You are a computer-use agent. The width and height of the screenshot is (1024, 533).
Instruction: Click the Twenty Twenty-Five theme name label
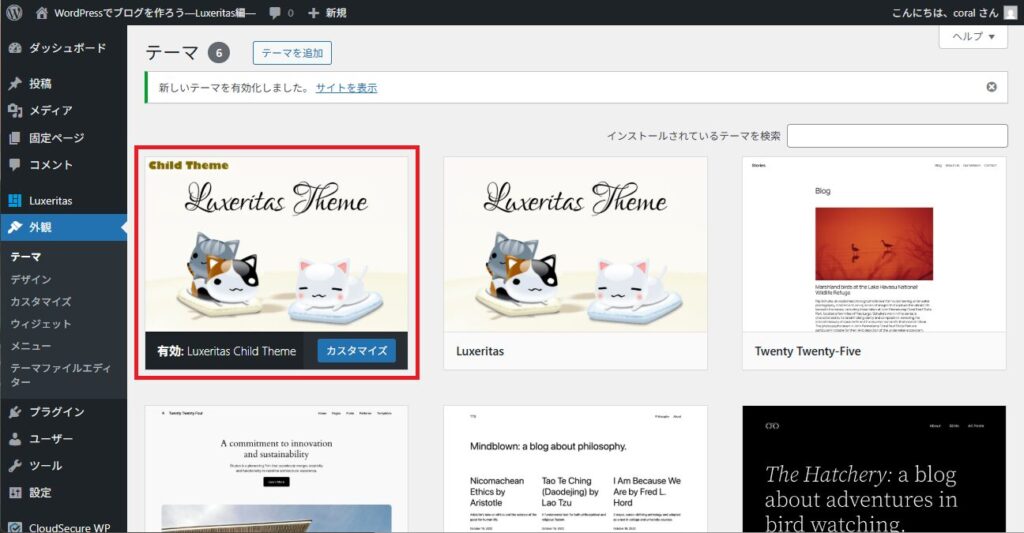point(808,351)
